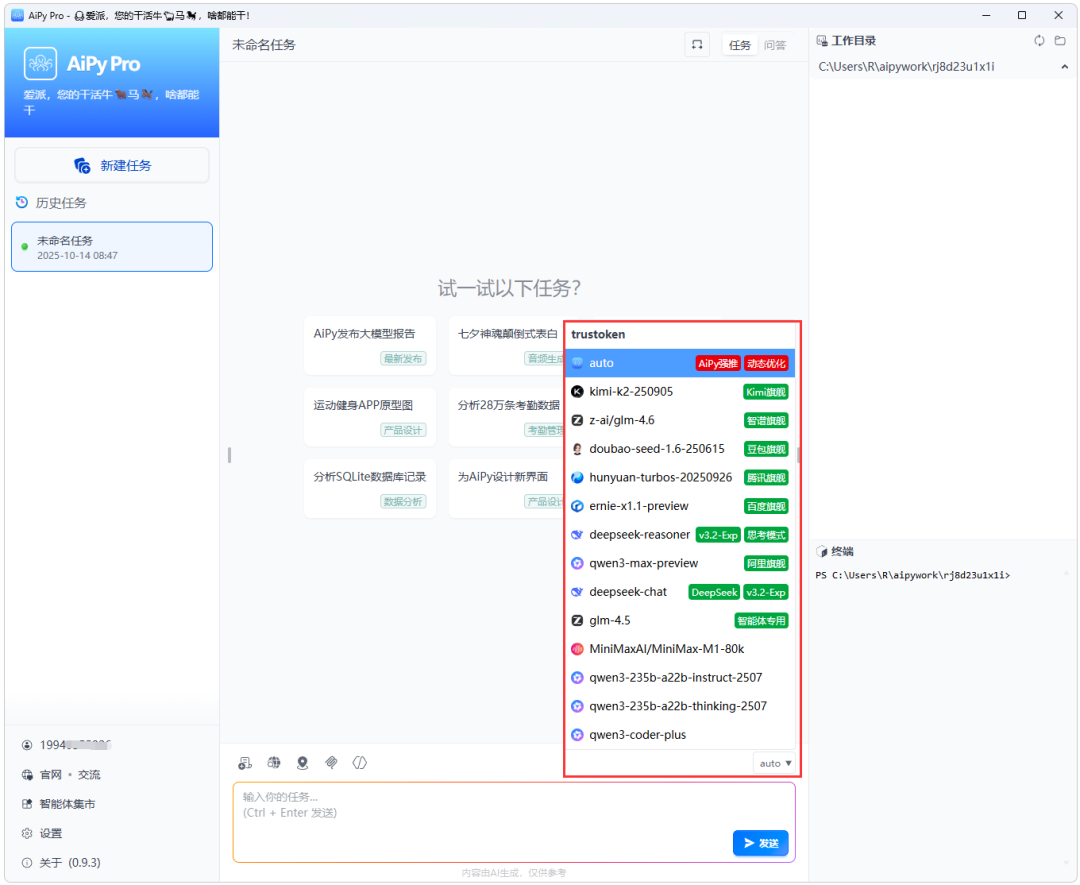Click the Kimi icon beside kimi-k2-250905
This screenshot has width=1080, height=885.
tap(577, 392)
